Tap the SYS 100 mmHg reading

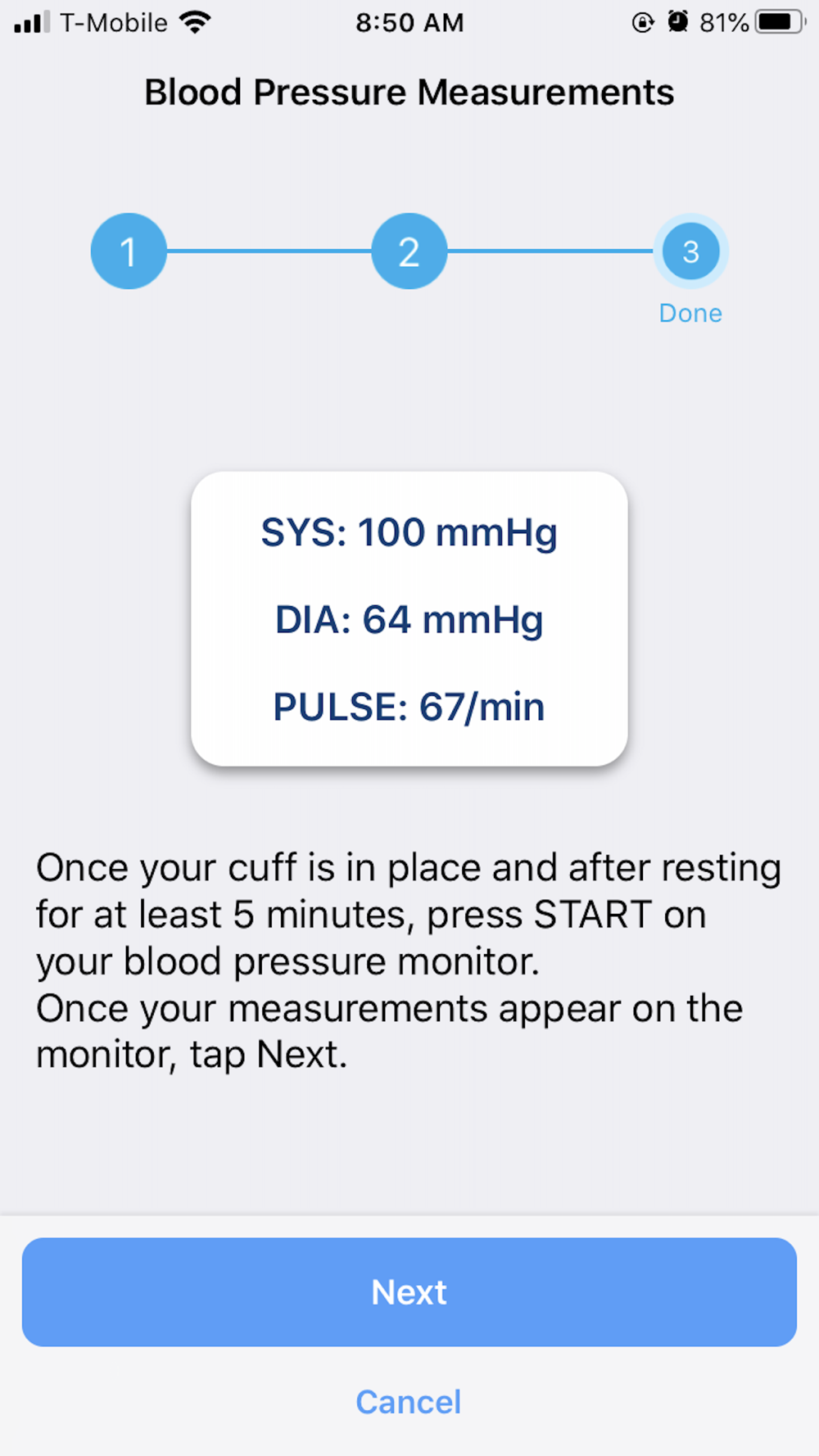pos(409,532)
